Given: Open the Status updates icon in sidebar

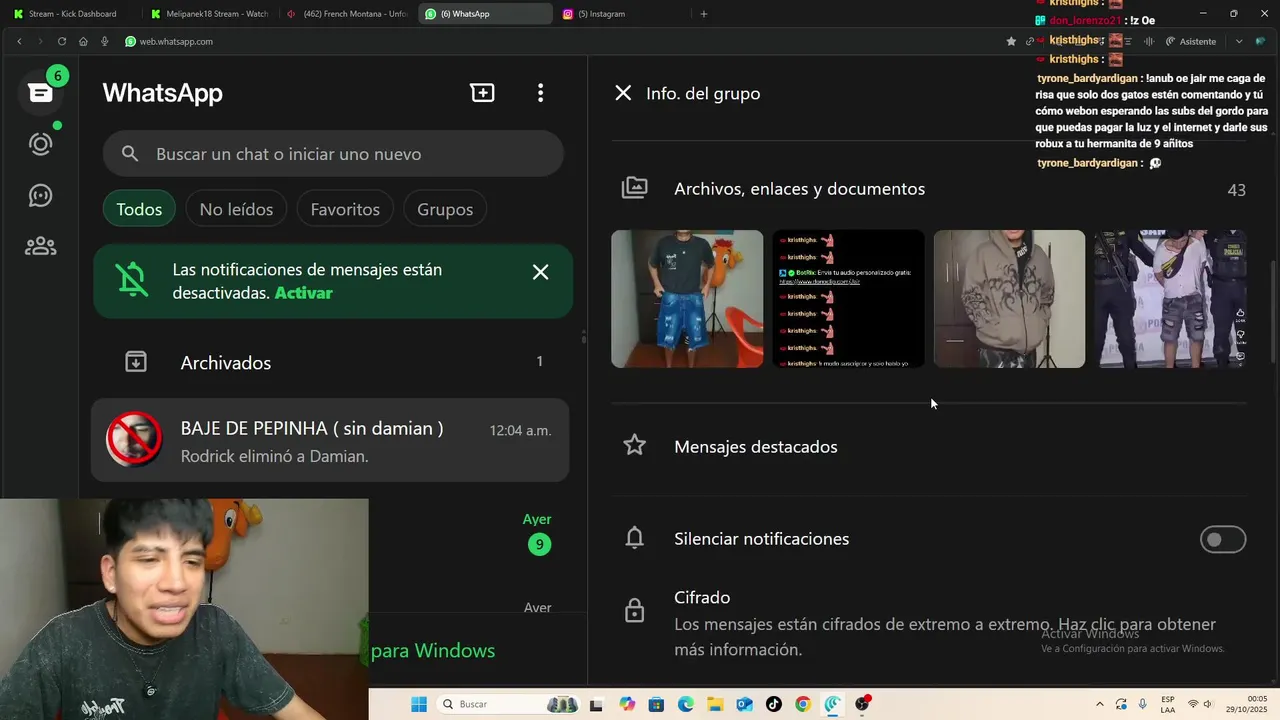Looking at the screenshot, I should [x=40, y=144].
